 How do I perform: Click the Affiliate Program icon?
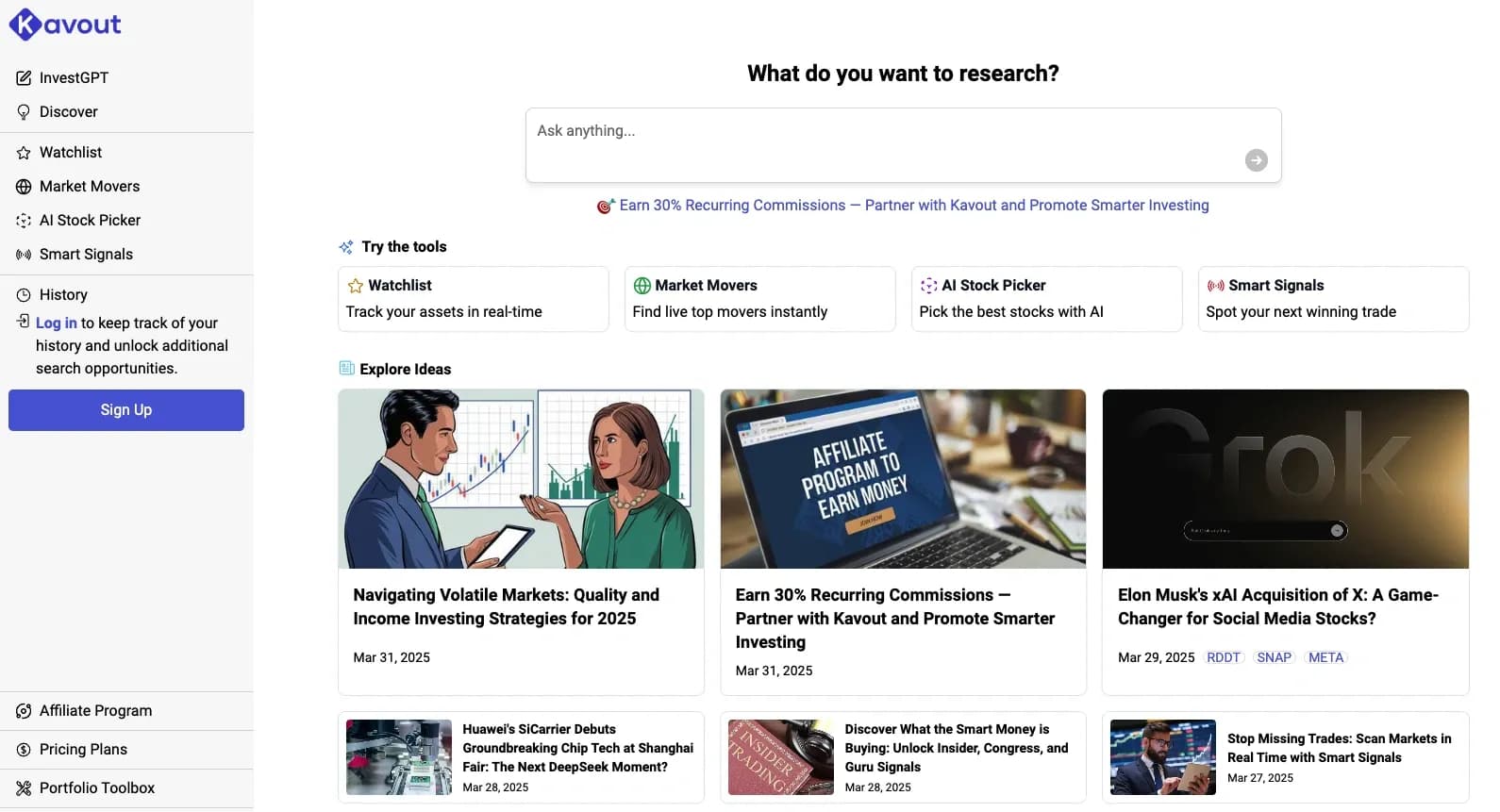click(24, 711)
